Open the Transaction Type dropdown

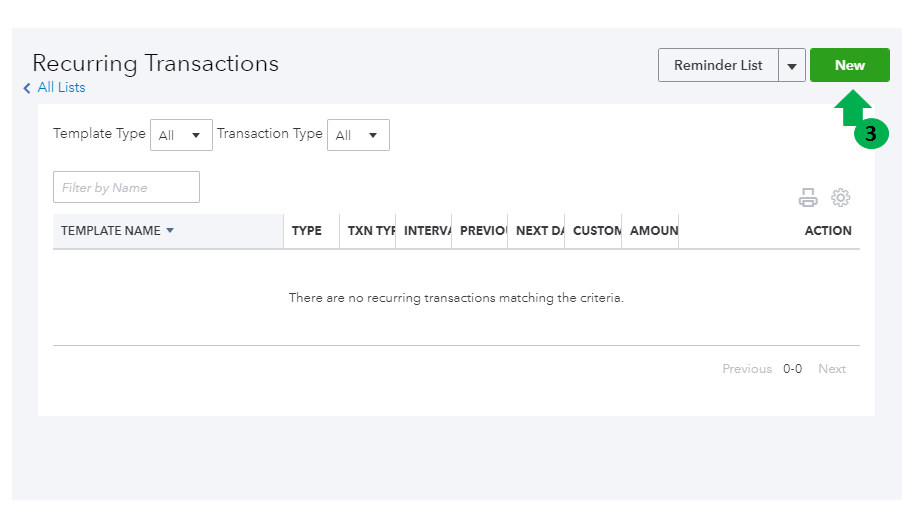point(358,135)
